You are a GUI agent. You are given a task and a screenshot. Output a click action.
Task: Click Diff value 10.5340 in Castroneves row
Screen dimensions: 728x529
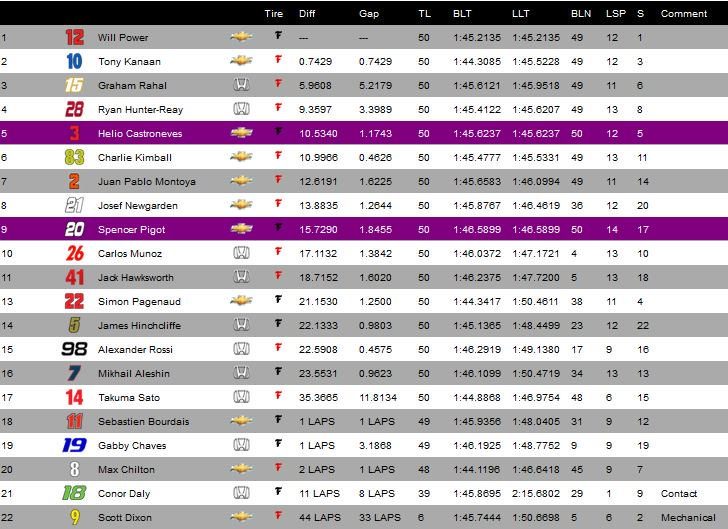[318, 134]
